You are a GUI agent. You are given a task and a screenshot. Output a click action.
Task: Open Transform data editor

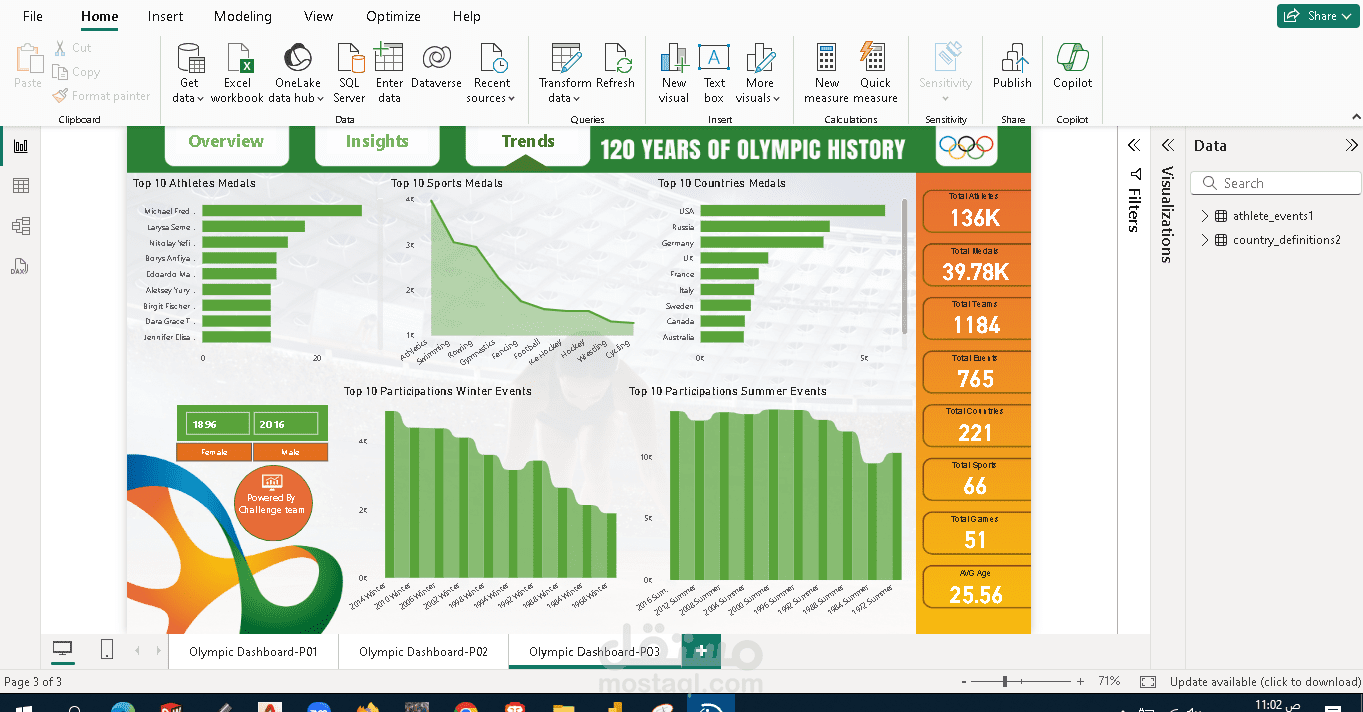[565, 73]
